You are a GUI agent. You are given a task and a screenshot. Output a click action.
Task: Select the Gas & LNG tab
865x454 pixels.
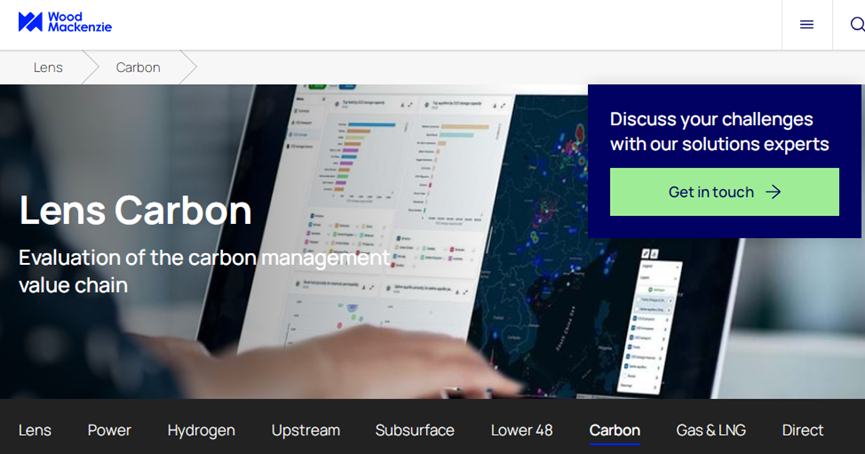711,430
